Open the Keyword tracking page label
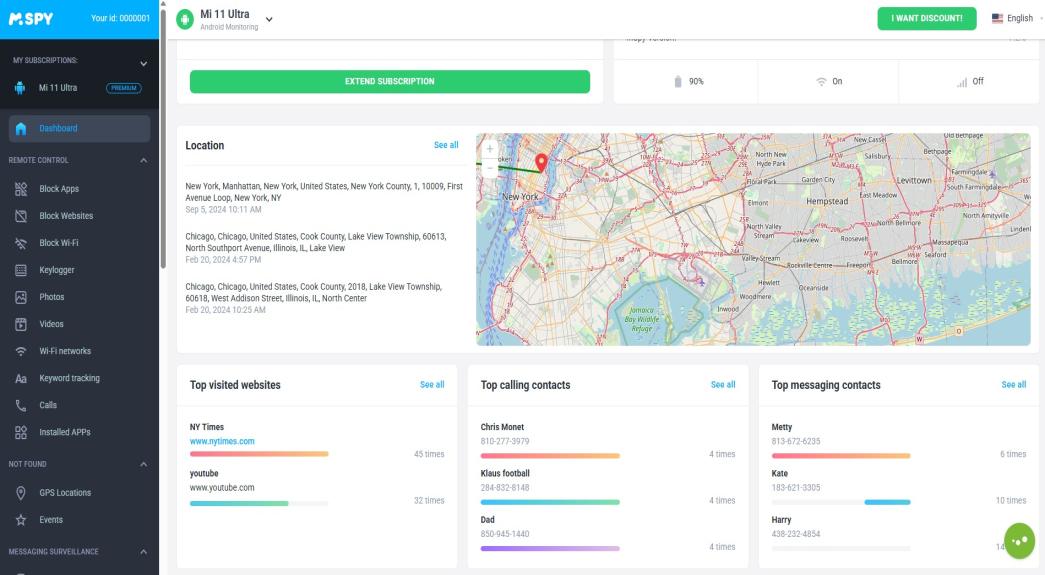This screenshot has height=575, width=1045. click(x=69, y=378)
